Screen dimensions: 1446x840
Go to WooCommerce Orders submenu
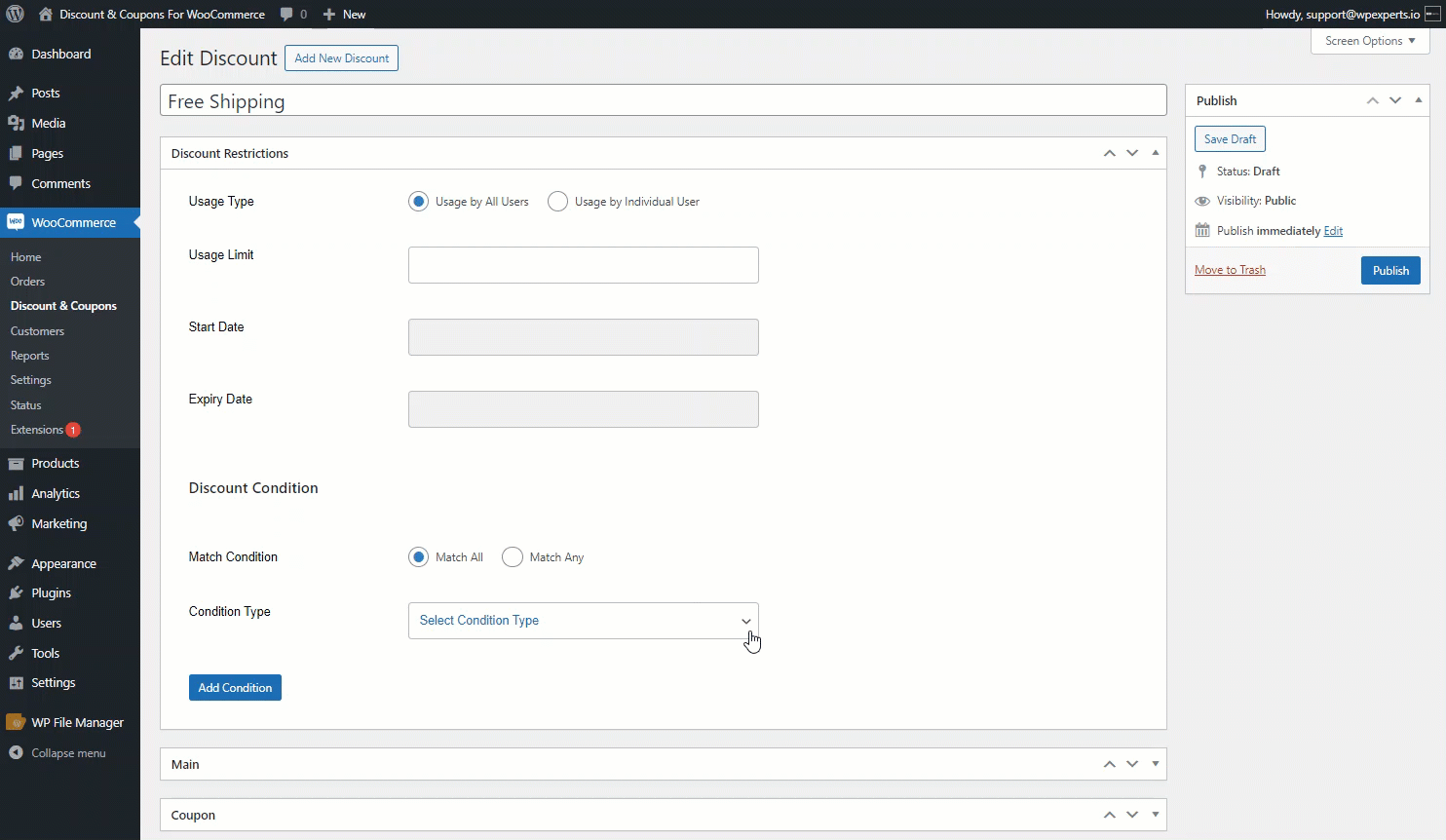(x=27, y=282)
